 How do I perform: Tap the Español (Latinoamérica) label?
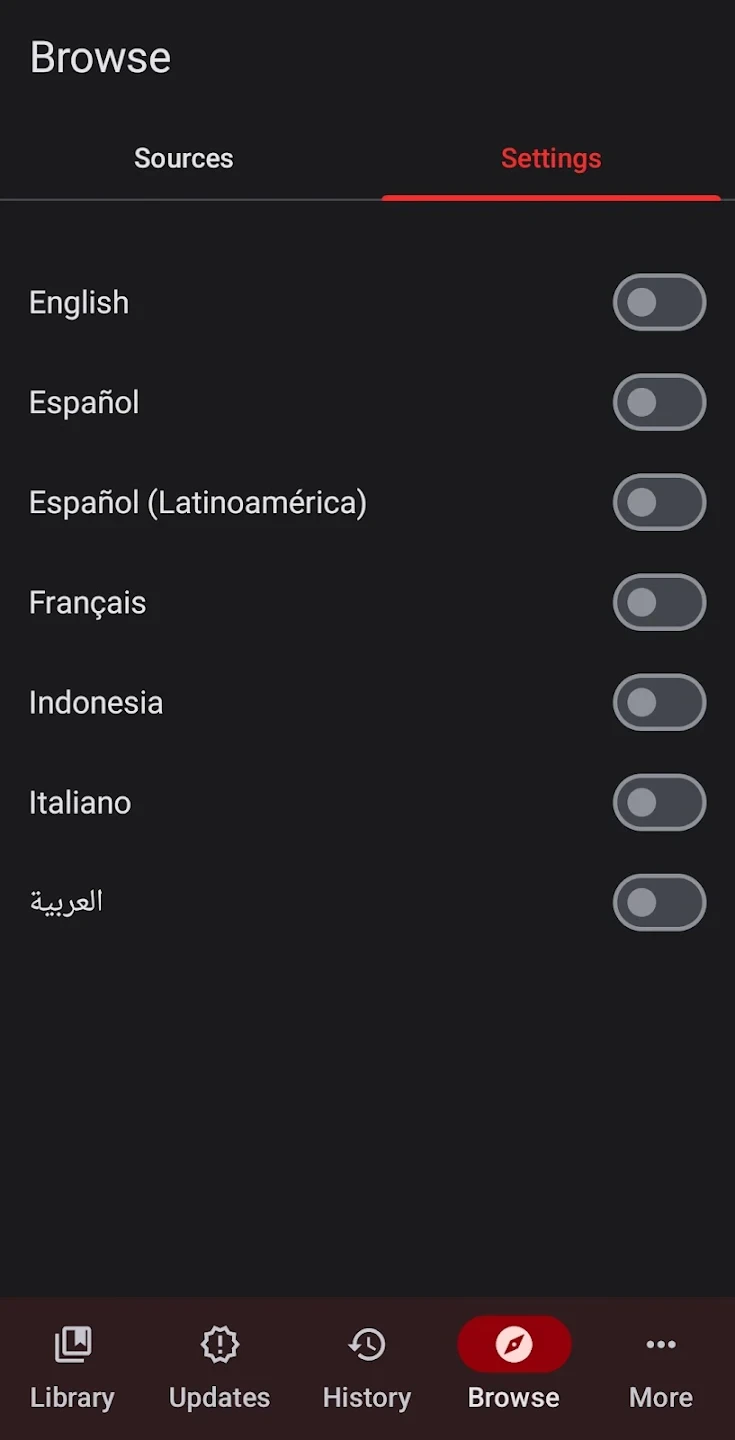[x=198, y=502]
